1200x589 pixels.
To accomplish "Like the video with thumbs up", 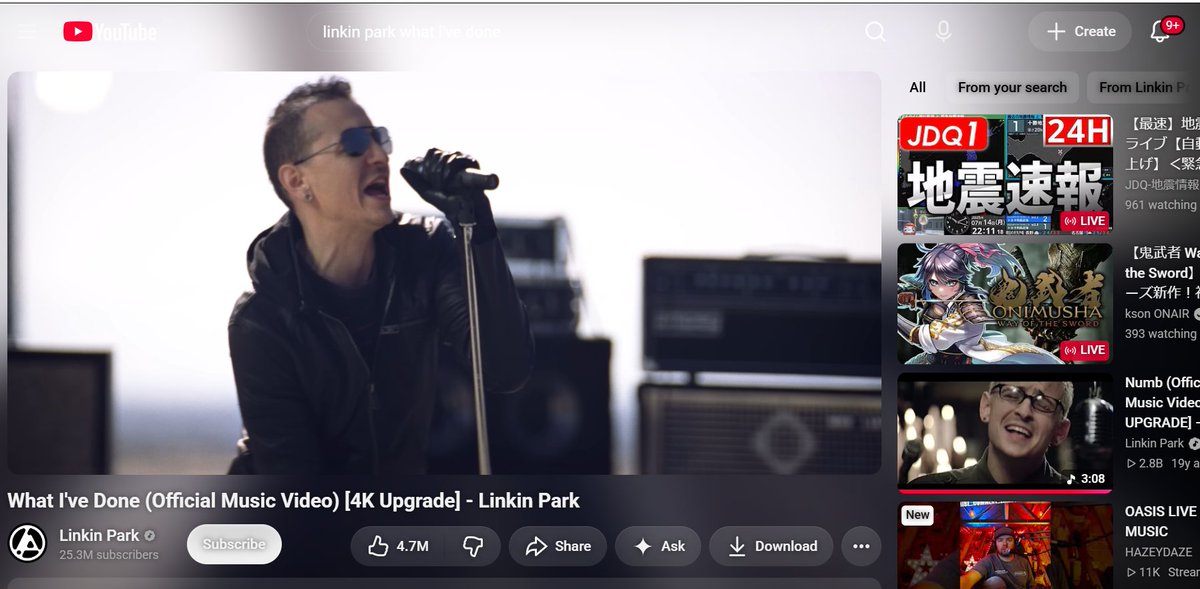I will [398, 546].
